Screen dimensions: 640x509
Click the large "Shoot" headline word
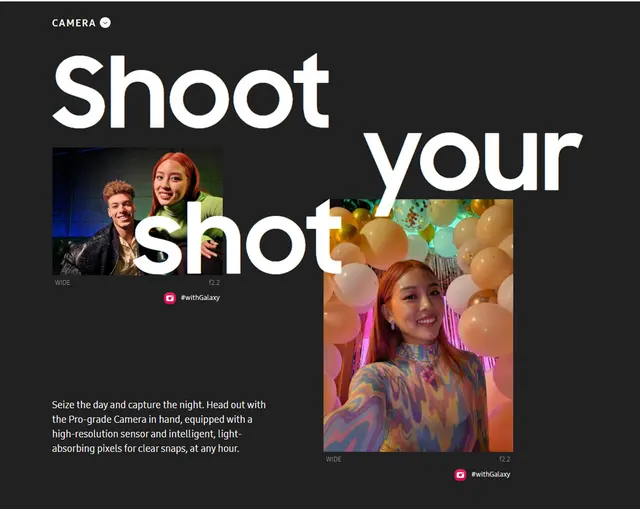pos(191,91)
